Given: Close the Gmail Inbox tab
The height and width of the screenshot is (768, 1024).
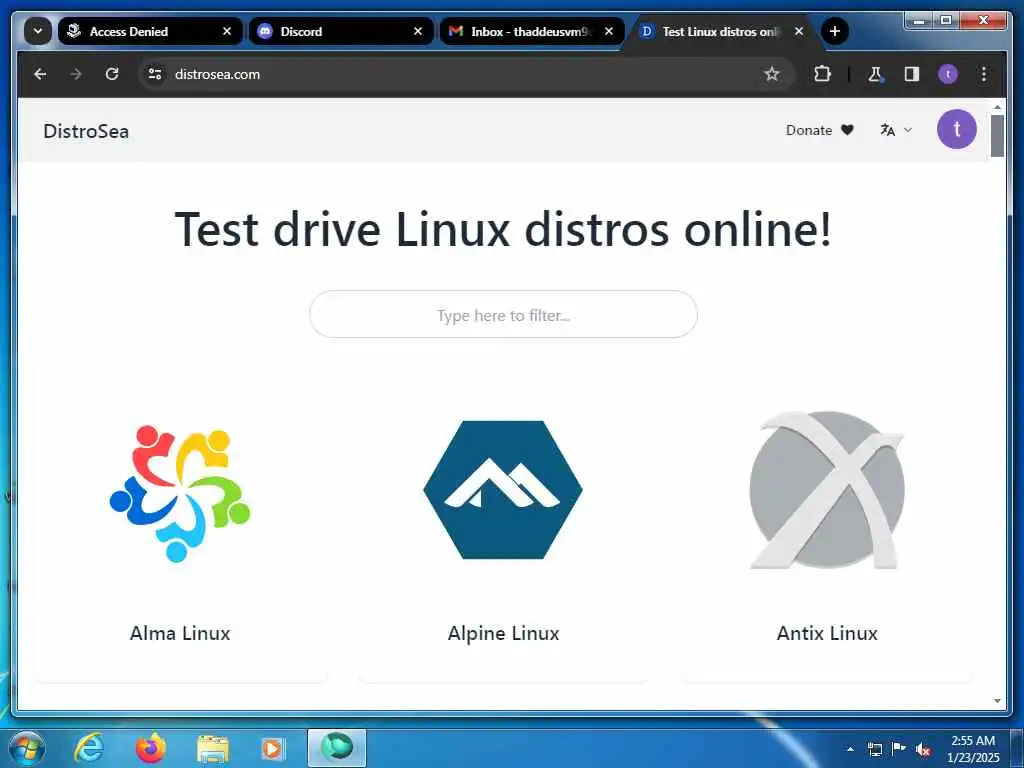Looking at the screenshot, I should click(x=609, y=31).
